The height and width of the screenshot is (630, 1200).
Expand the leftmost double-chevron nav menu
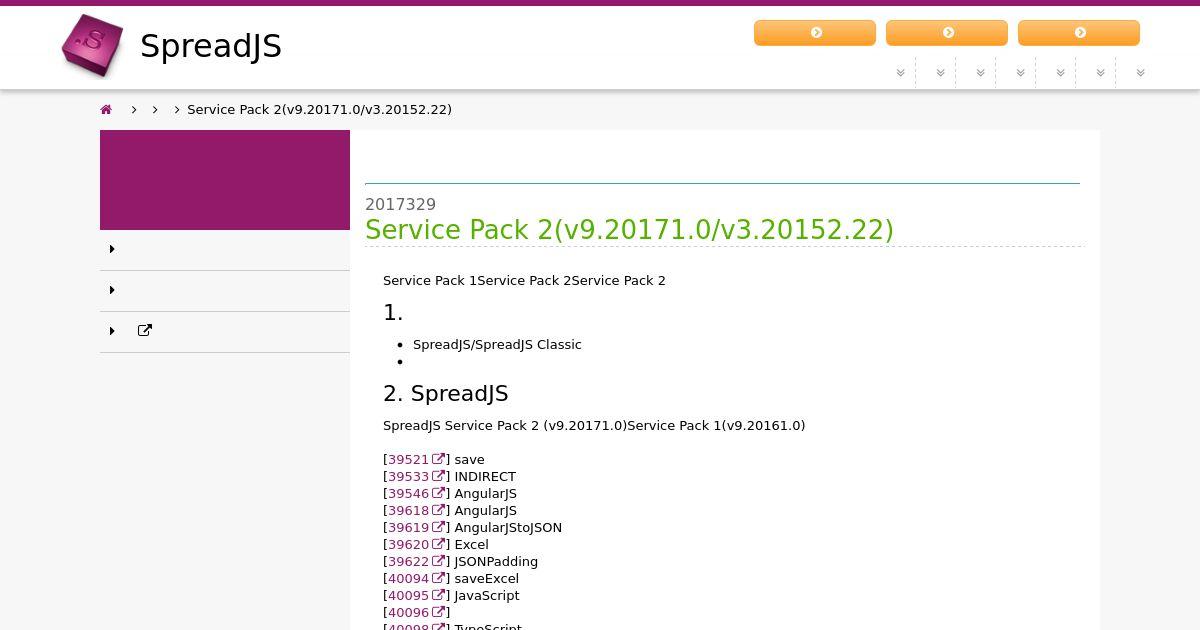900,72
